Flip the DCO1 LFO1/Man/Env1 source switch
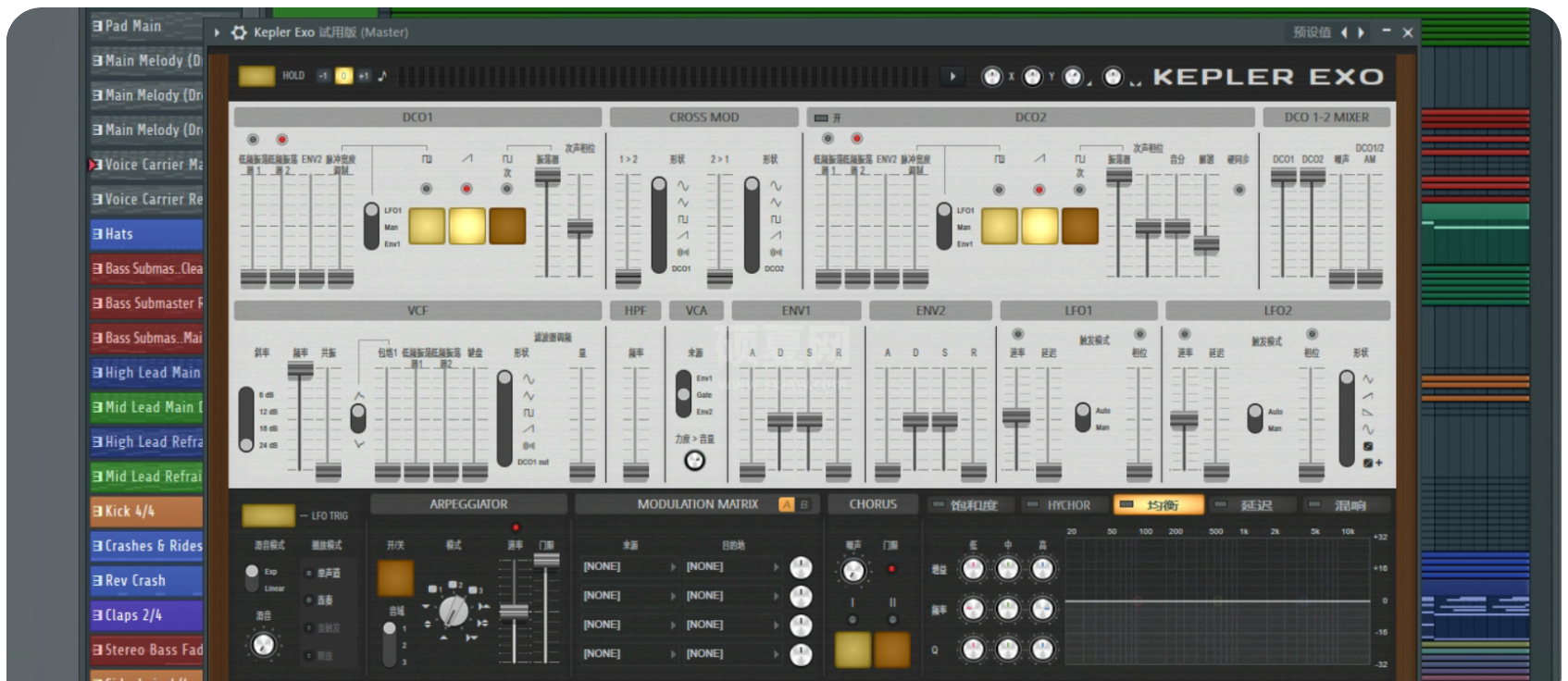Screen dimensions: 1568x681 (371, 227)
